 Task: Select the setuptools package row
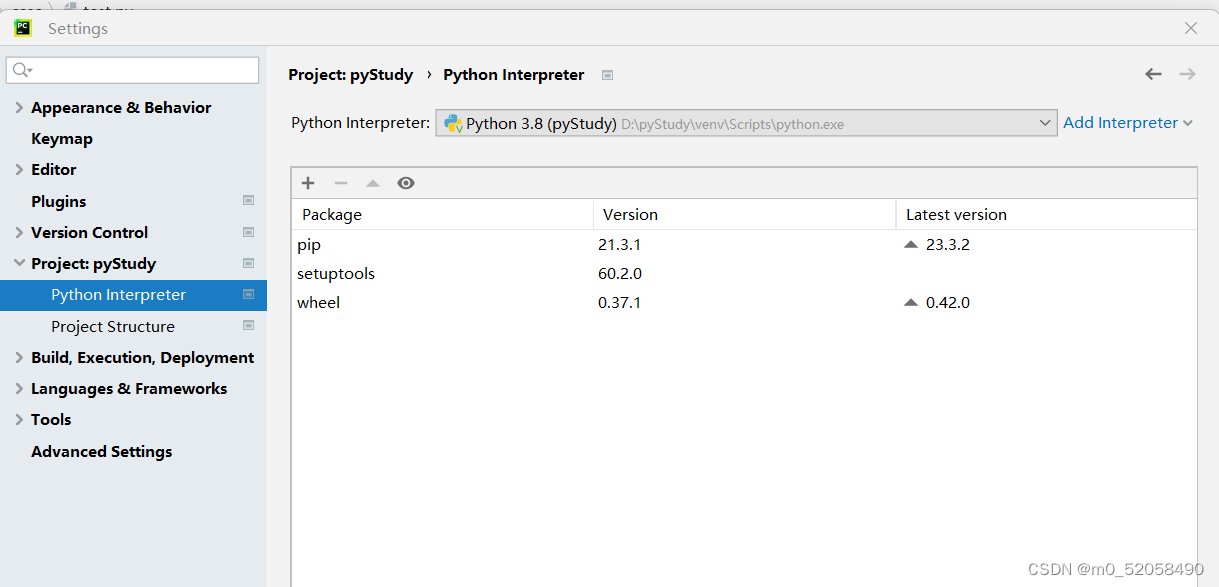744,273
